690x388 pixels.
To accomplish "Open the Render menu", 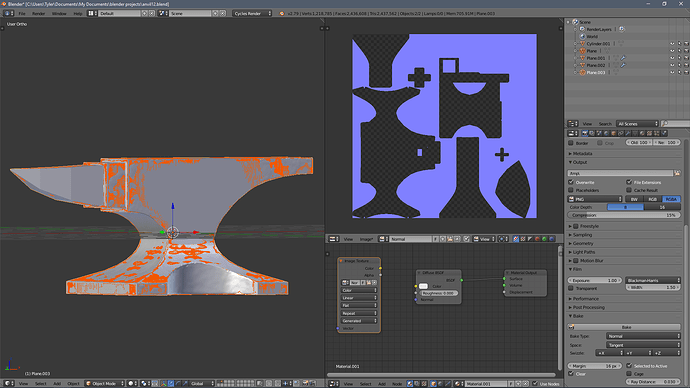I will [x=38, y=13].
